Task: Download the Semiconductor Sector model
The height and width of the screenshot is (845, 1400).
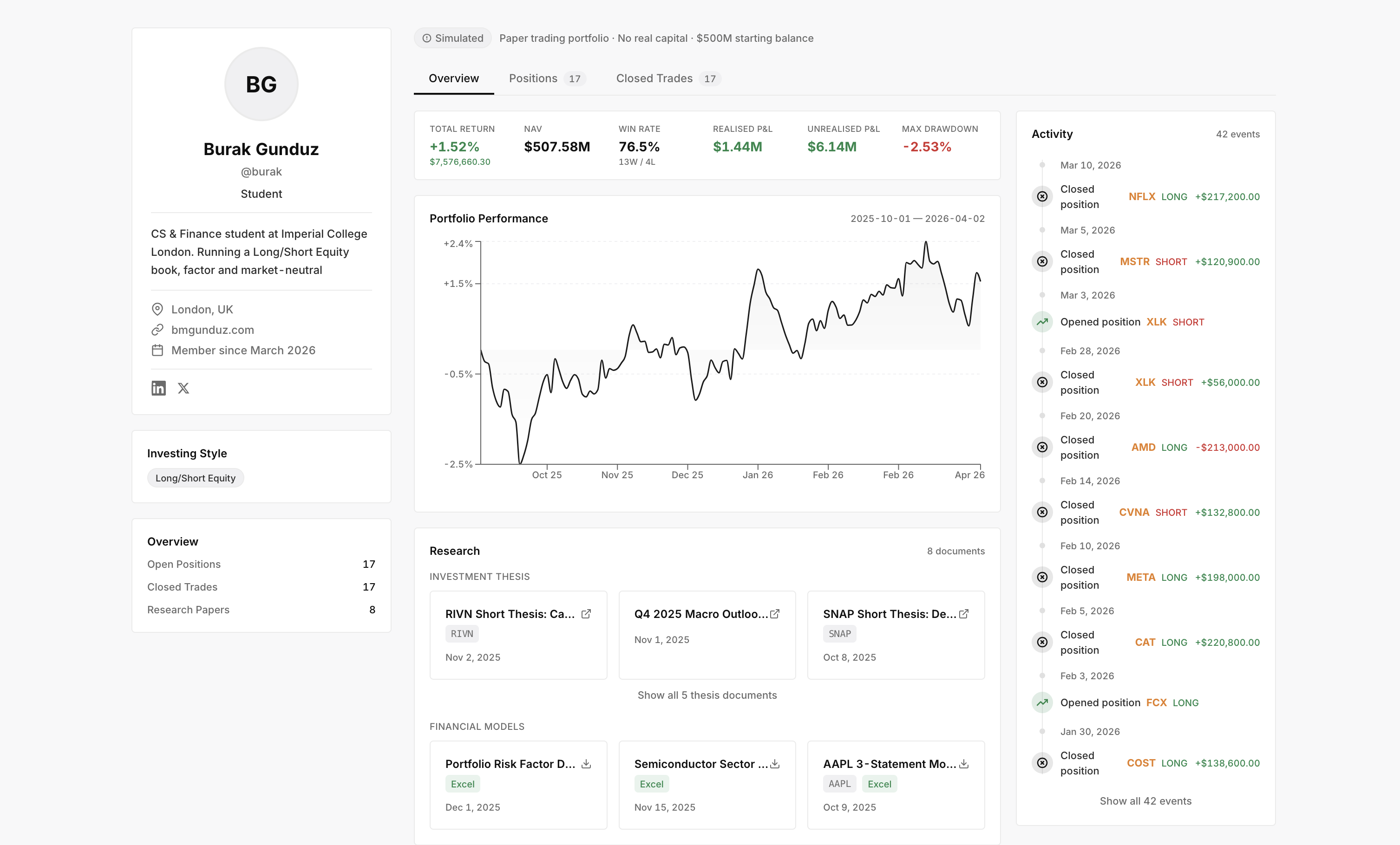Action: (x=774, y=764)
